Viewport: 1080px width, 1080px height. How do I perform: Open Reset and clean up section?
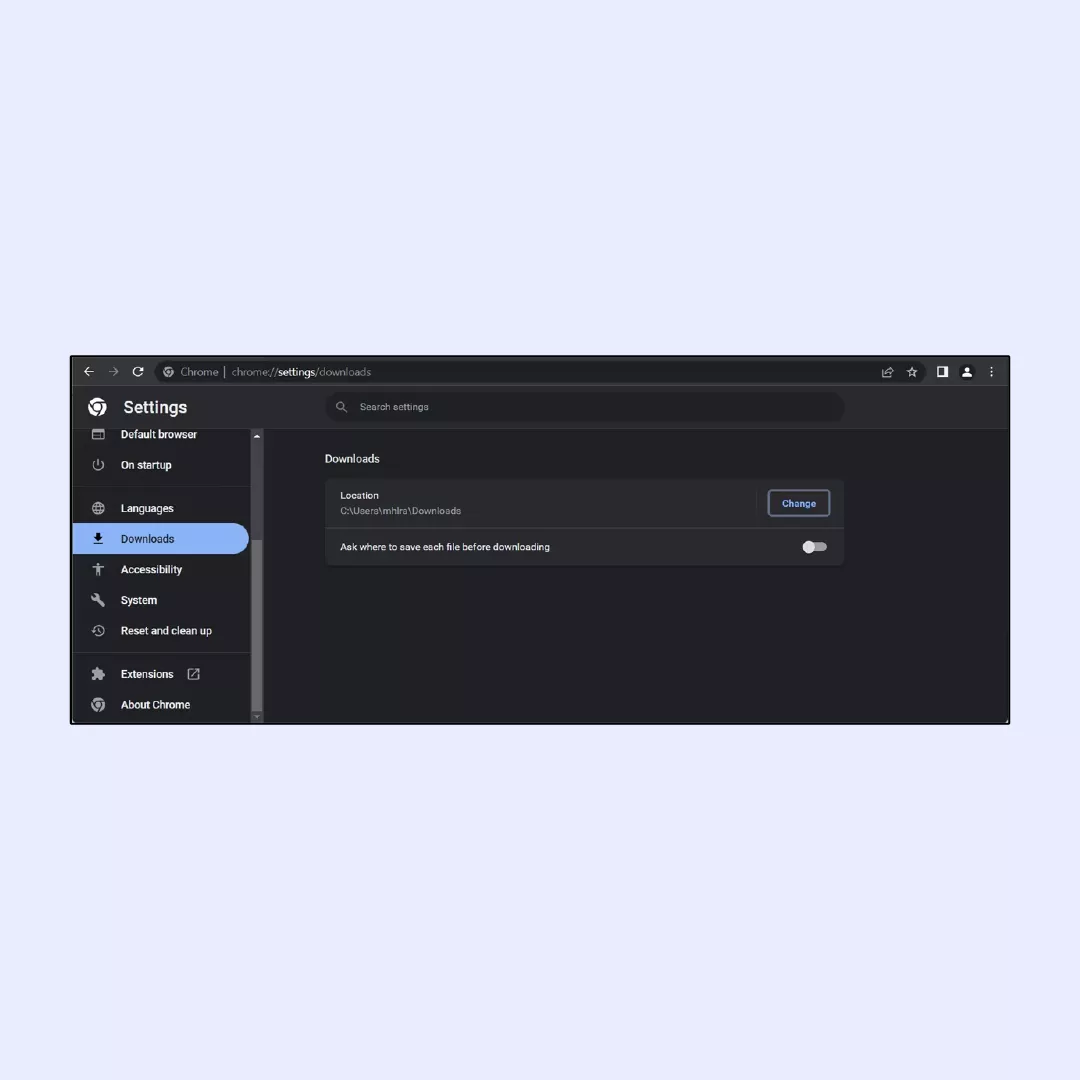162,631
